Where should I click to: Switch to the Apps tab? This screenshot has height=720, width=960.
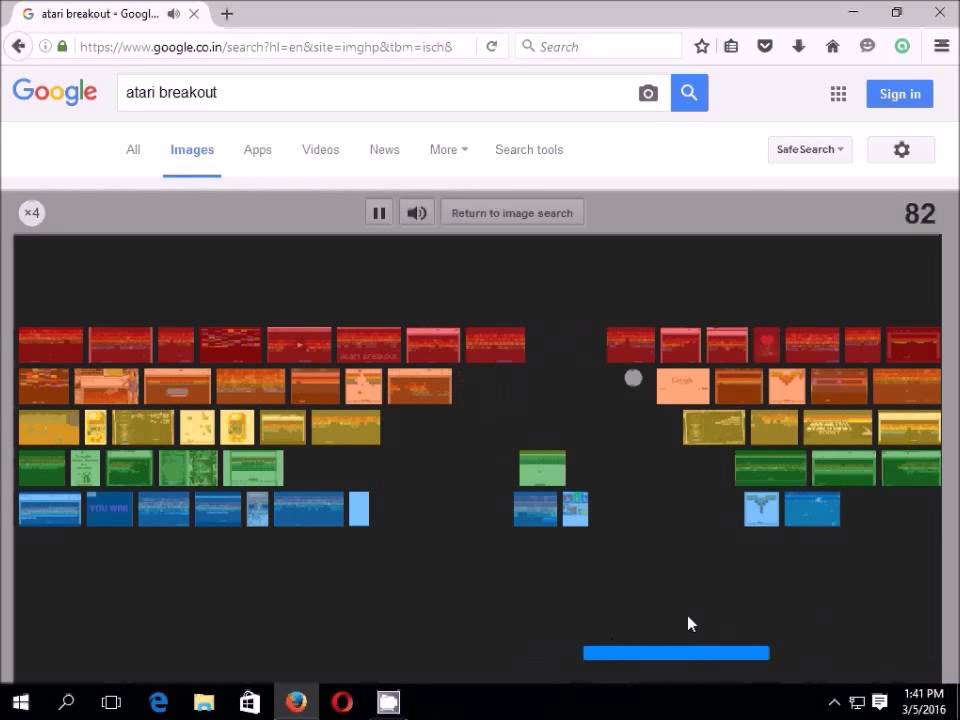click(x=257, y=149)
